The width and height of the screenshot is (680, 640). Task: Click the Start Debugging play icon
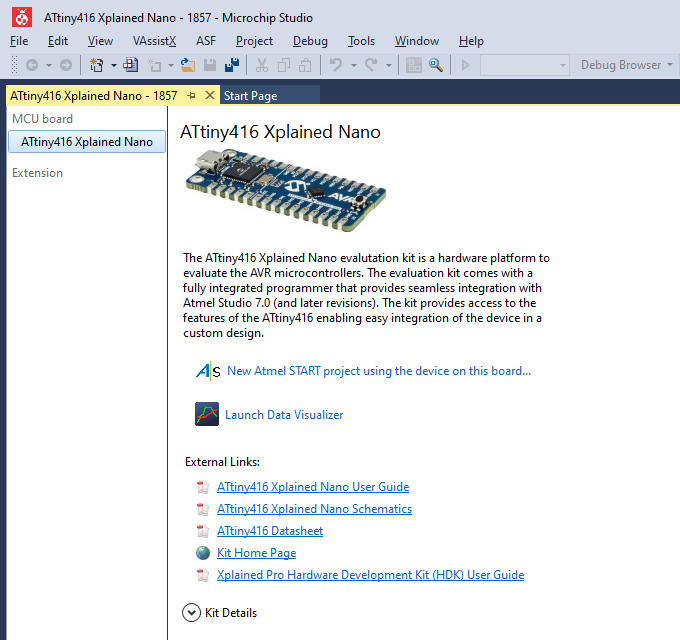coord(466,65)
